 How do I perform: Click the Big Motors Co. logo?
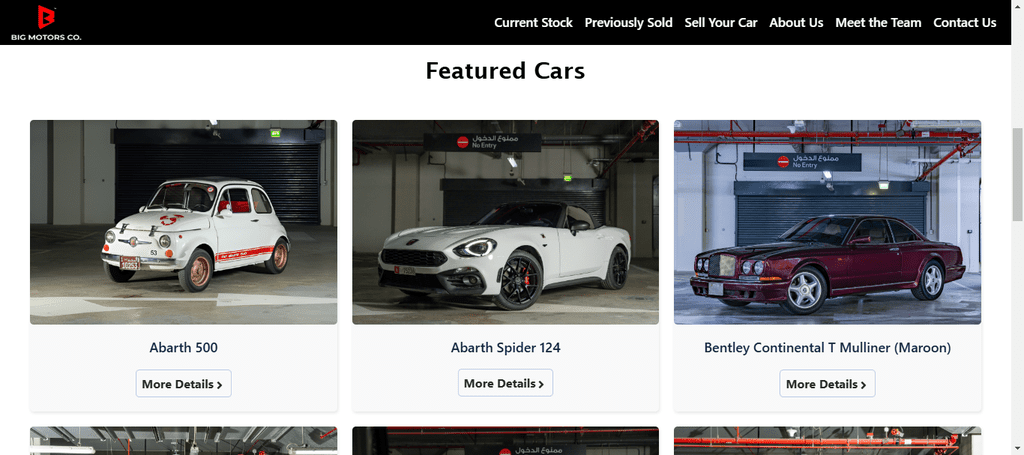46,23
